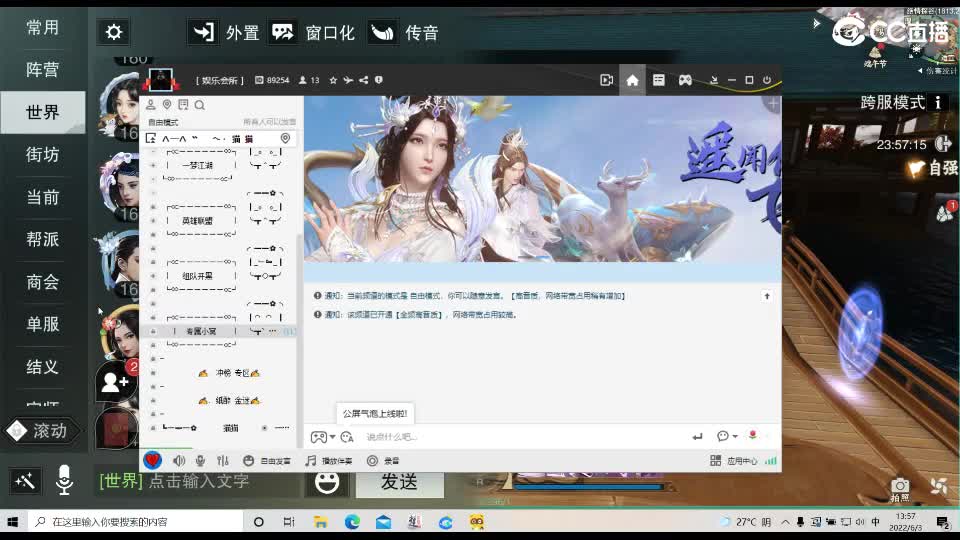Send a flower gift with the rose icon
Image resolution: width=960 pixels, height=540 pixels.
point(752,435)
